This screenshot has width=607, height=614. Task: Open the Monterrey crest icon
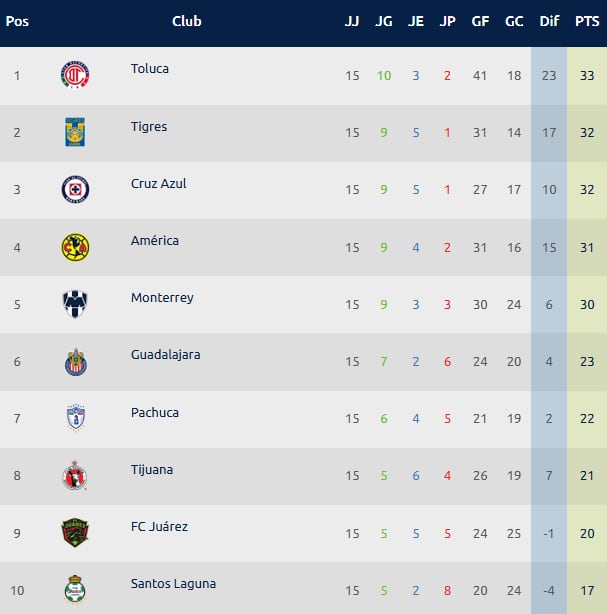point(75,304)
